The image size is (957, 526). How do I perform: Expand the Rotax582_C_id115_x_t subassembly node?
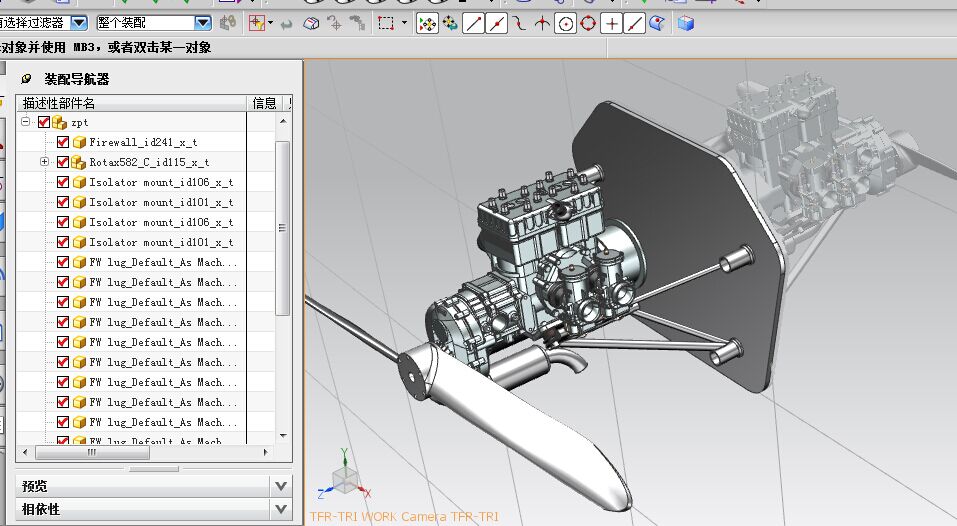pos(44,162)
